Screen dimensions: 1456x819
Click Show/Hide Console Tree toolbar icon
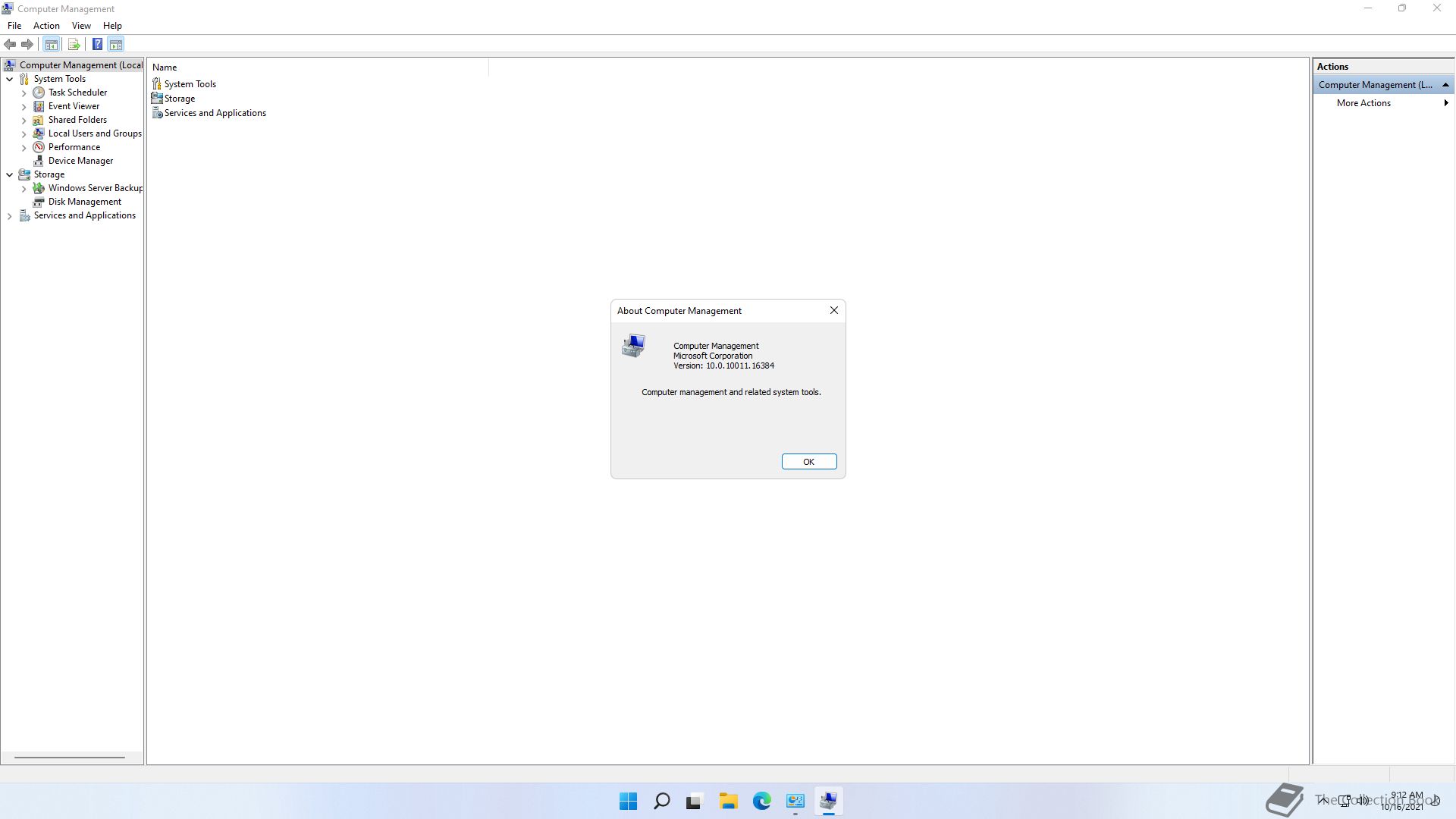click(52, 45)
